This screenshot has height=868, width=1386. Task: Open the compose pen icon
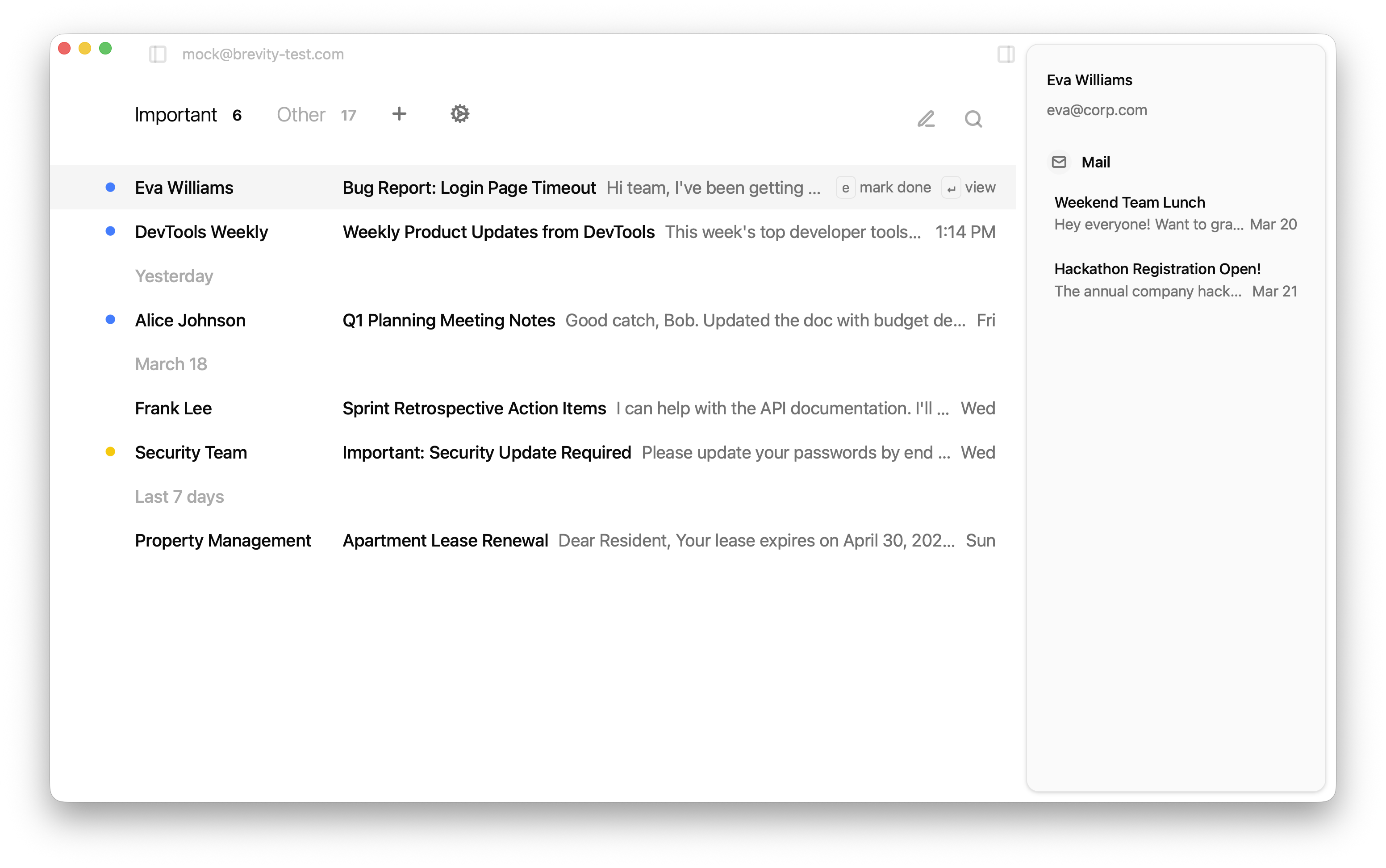click(926, 119)
